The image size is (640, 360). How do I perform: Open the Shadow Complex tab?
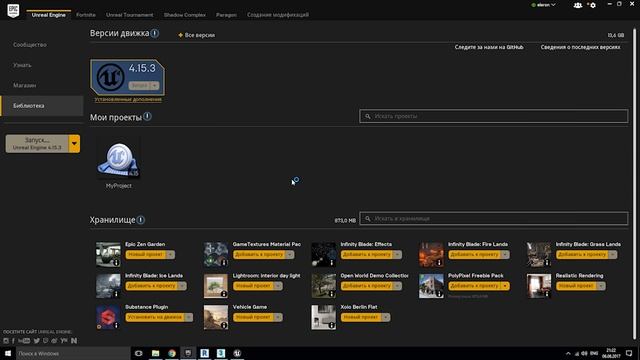point(185,15)
